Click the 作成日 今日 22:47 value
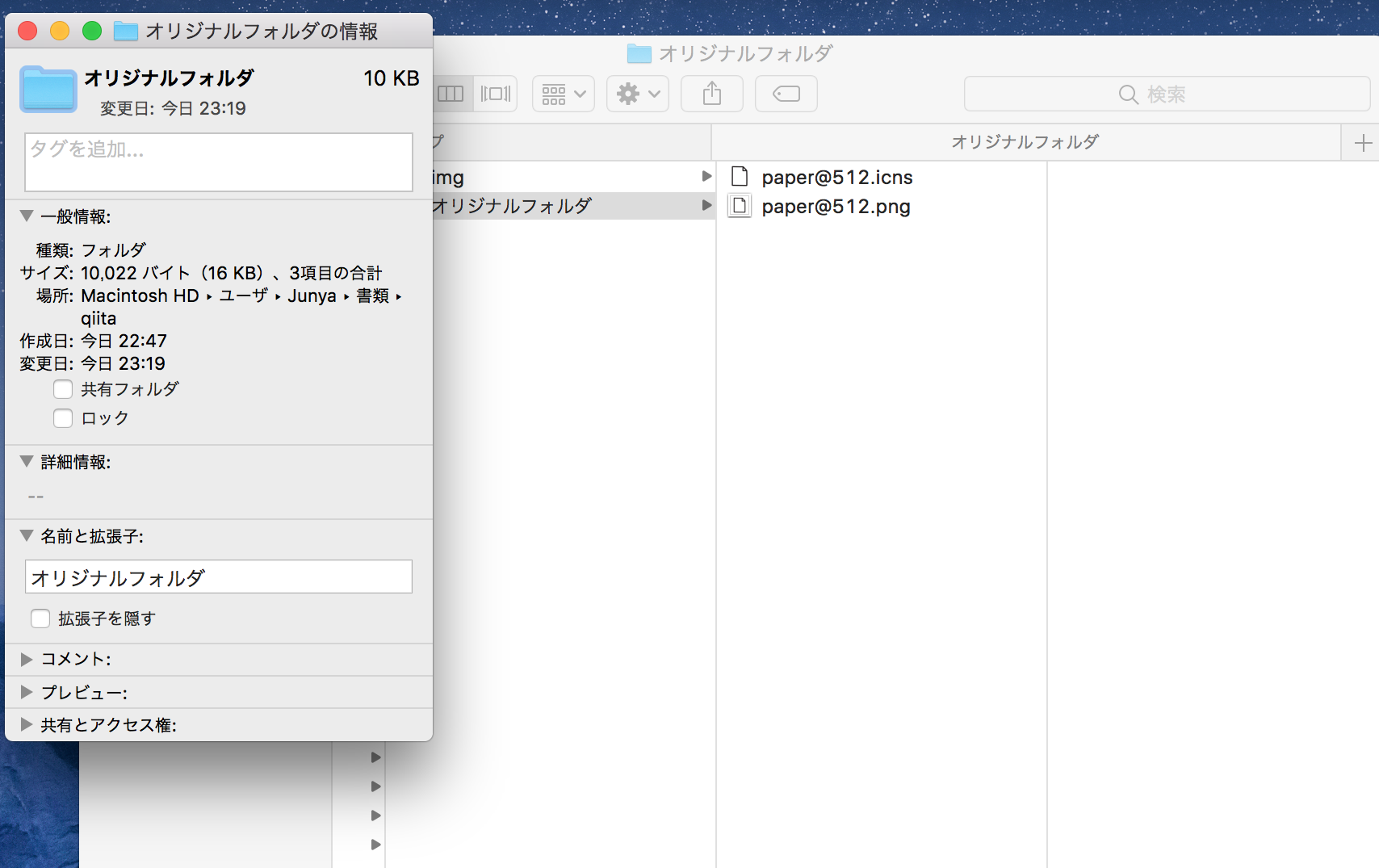This screenshot has width=1379, height=868. (x=124, y=341)
